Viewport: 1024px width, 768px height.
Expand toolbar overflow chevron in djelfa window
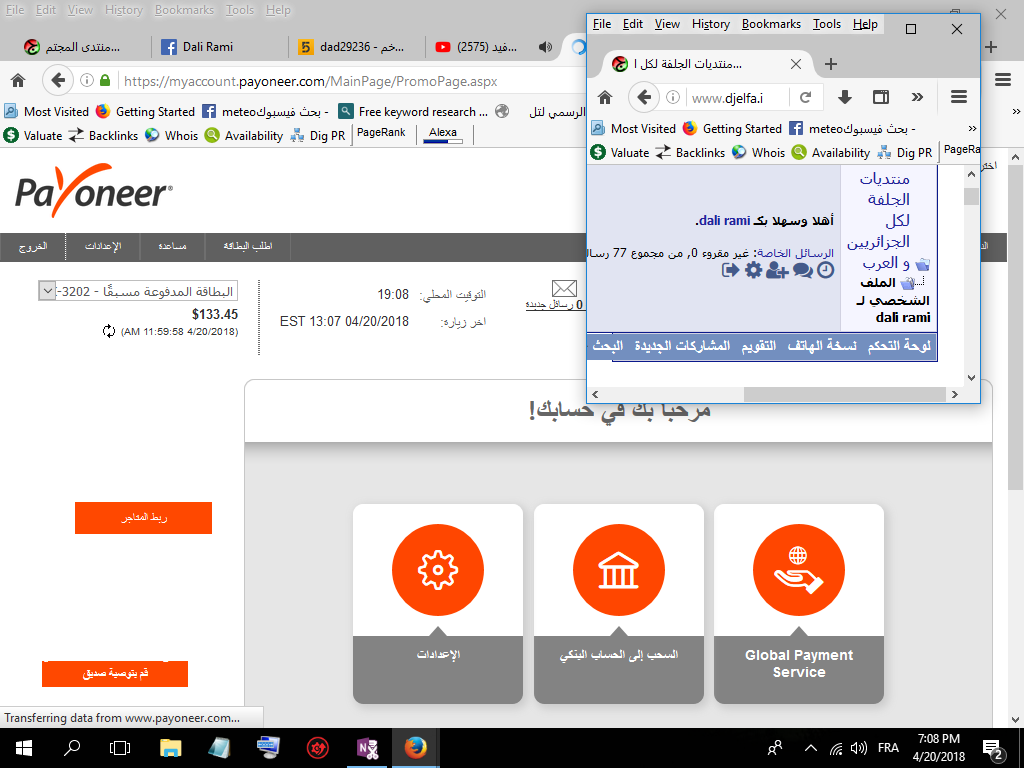pos(918,97)
